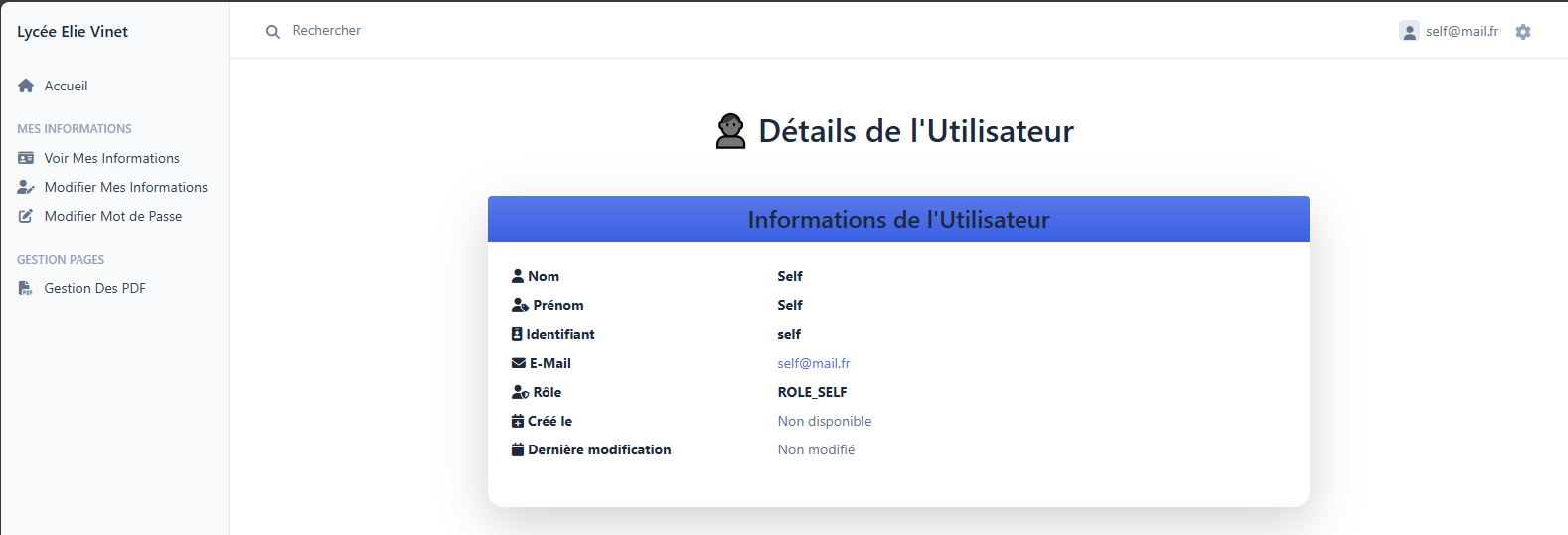1568x535 pixels.
Task: Select Modifier Mes Informations menu entry
Action: 125,187
